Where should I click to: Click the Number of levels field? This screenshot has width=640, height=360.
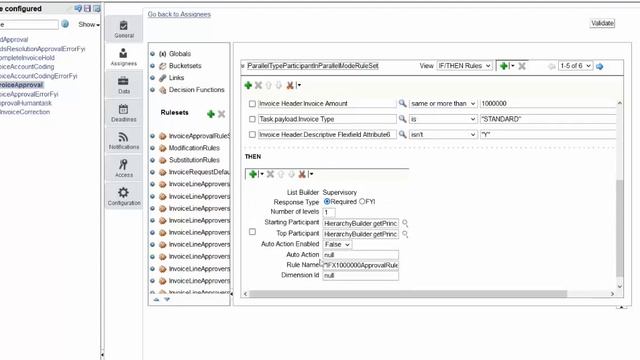[x=329, y=212]
